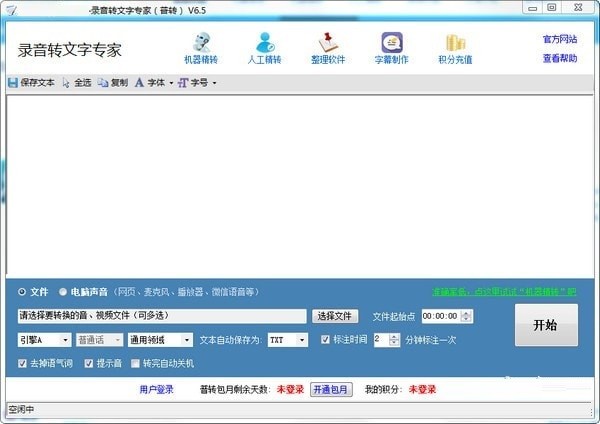
Task: Maximize the window
Action: [x=552, y=8]
